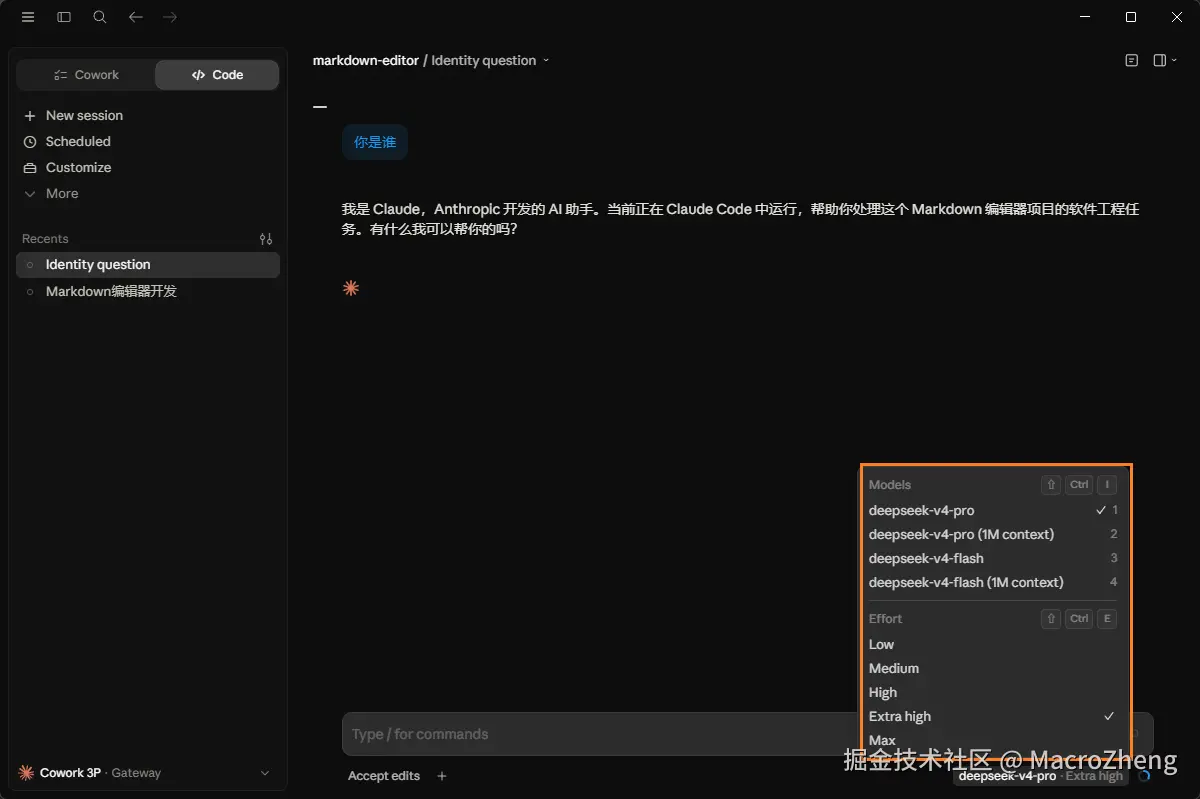Switch to the Cowork tab
The width and height of the screenshot is (1200, 799).
coord(86,75)
